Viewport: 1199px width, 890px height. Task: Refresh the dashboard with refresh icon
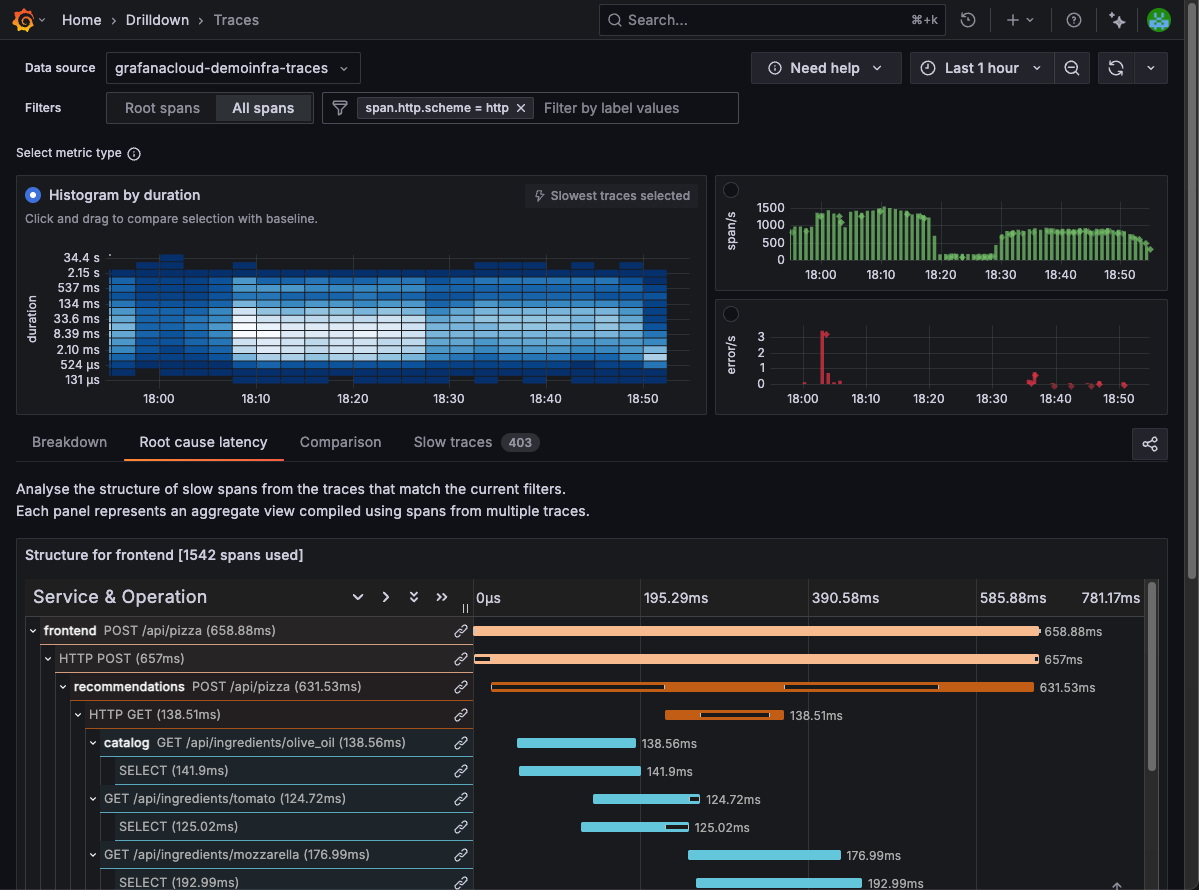tap(1116, 68)
